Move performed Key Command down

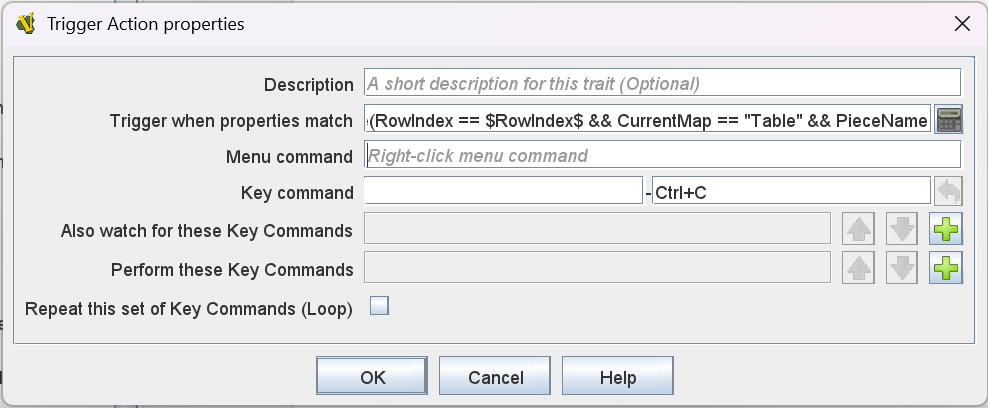pyautogui.click(x=902, y=268)
